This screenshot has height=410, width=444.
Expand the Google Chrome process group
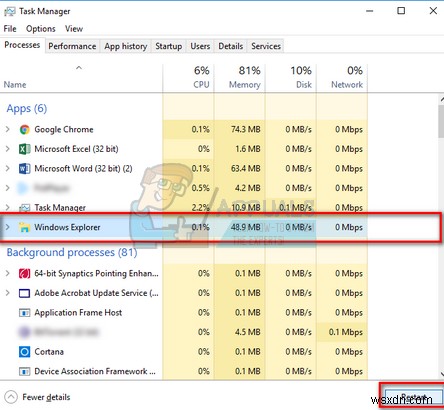point(8,129)
